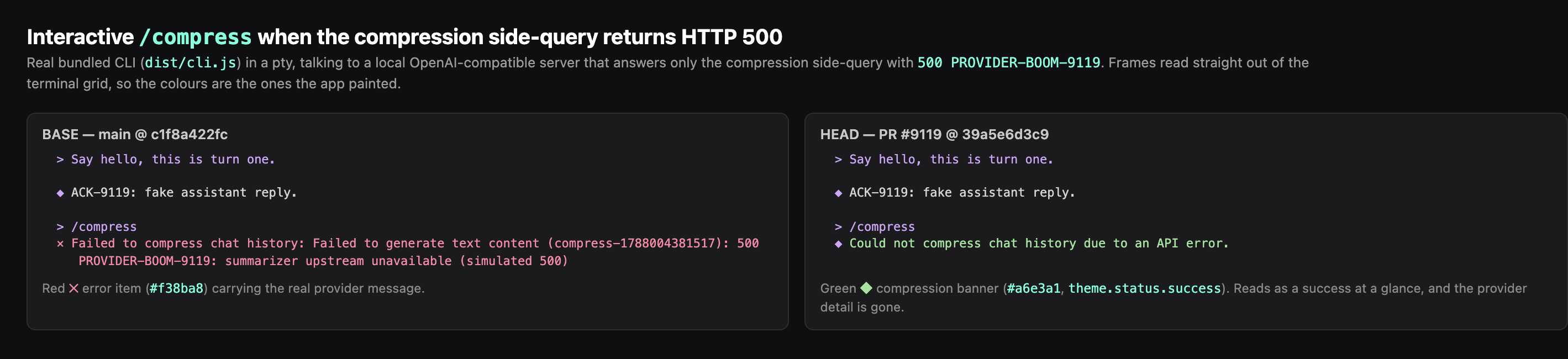Click the red X error icon in BASE terminal

click(60, 244)
